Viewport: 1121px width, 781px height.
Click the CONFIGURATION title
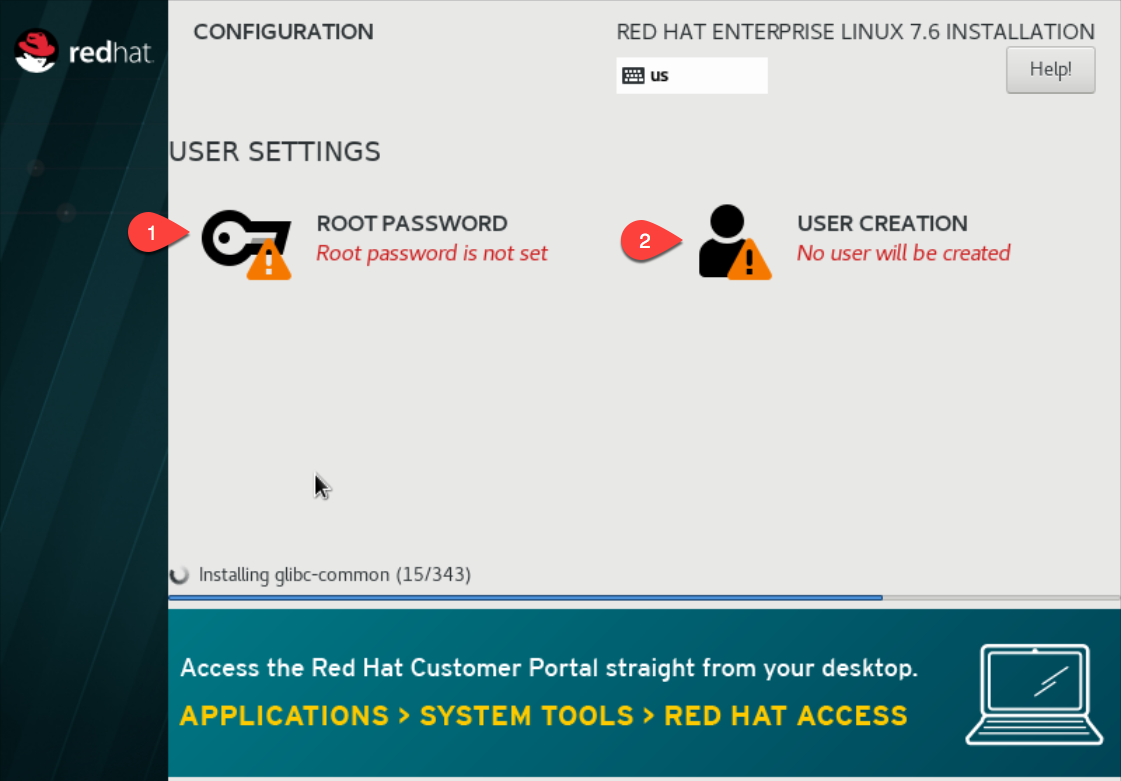(283, 31)
